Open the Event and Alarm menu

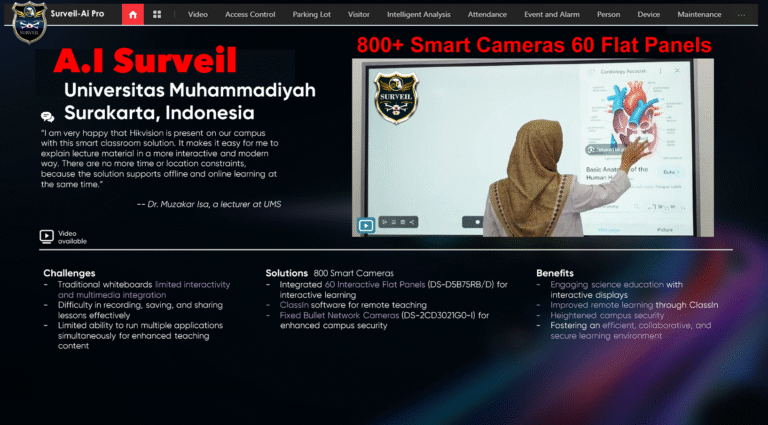pos(552,15)
